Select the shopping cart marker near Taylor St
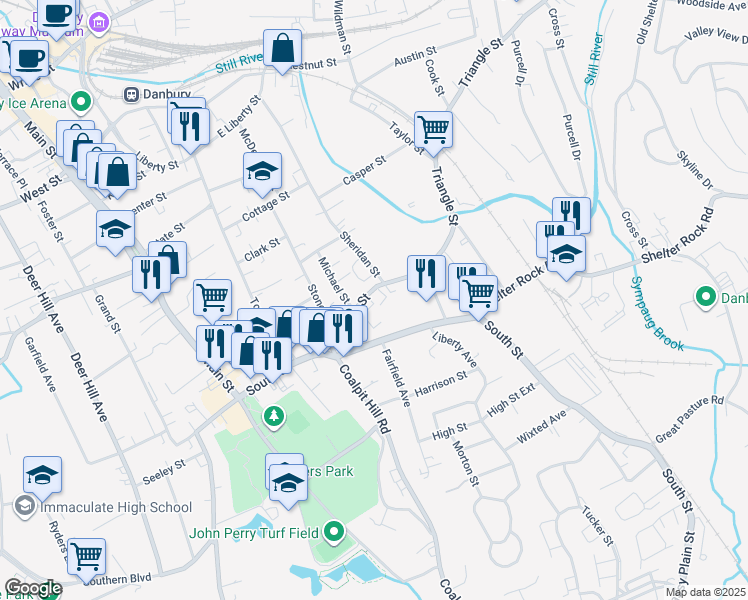This screenshot has width=748, height=600. (x=433, y=129)
